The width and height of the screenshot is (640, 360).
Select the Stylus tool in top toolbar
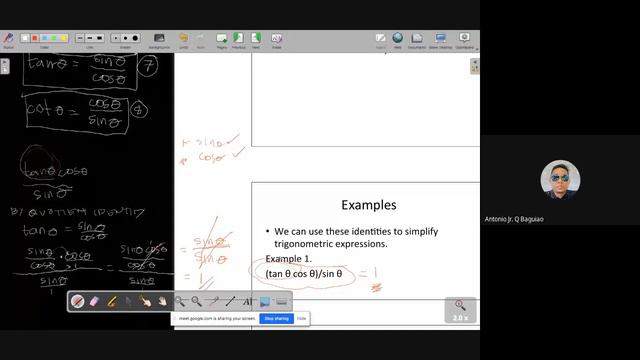8,40
